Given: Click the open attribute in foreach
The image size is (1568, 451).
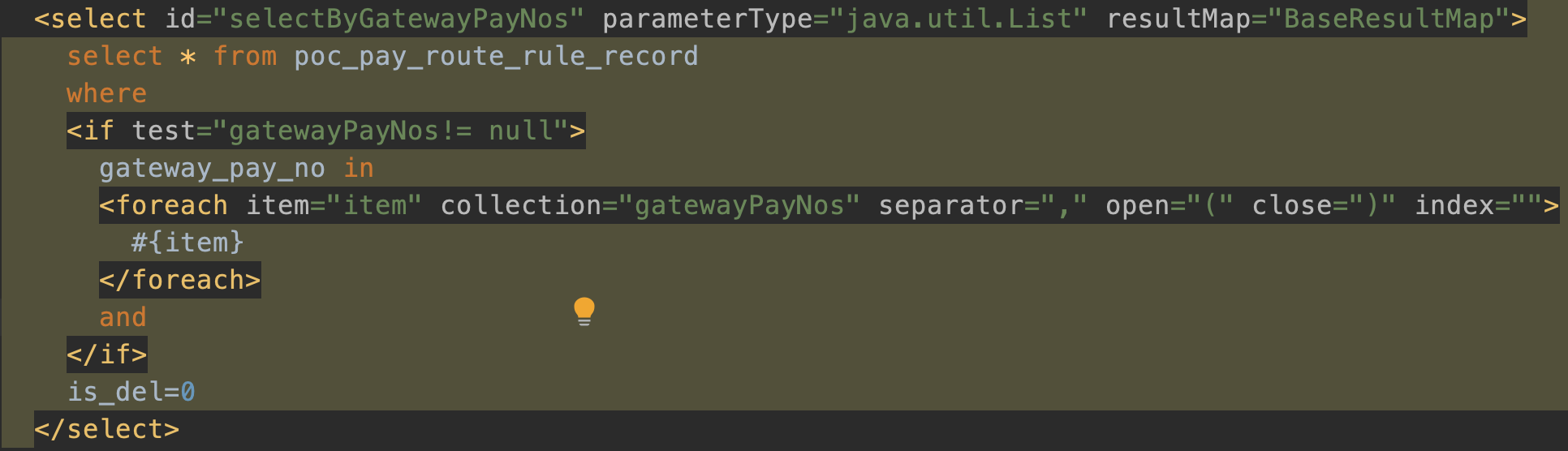Looking at the screenshot, I should [1137, 205].
